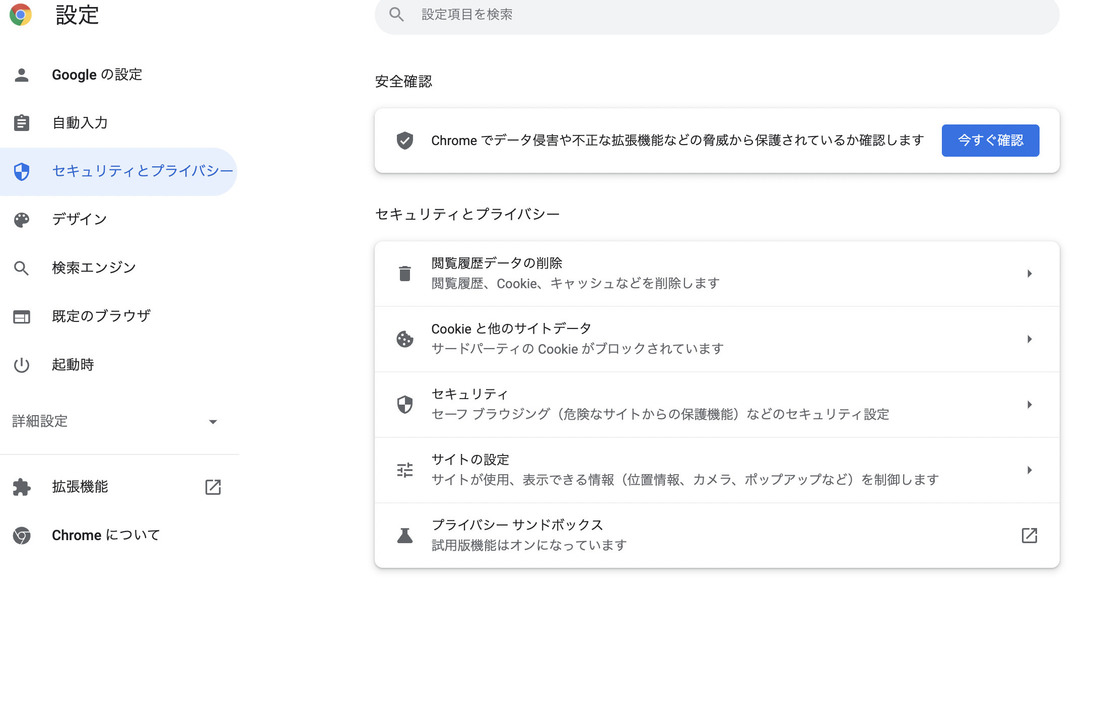Click the clipboard icon for 自動入力

[22, 123]
